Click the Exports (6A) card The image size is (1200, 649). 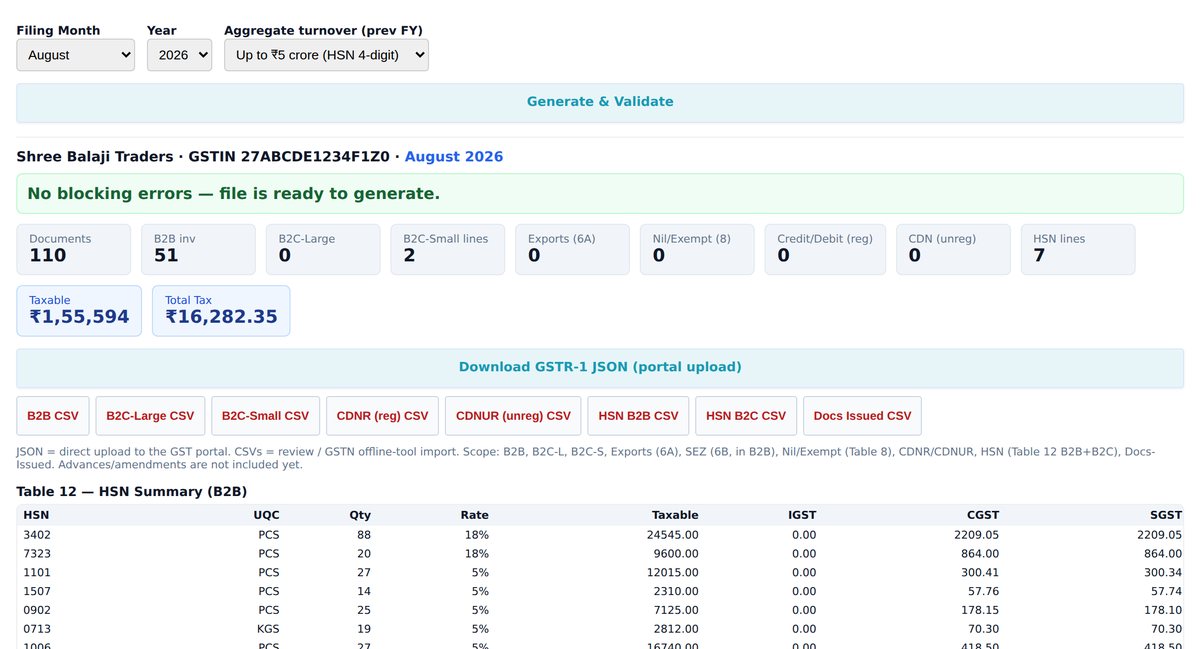(572, 249)
